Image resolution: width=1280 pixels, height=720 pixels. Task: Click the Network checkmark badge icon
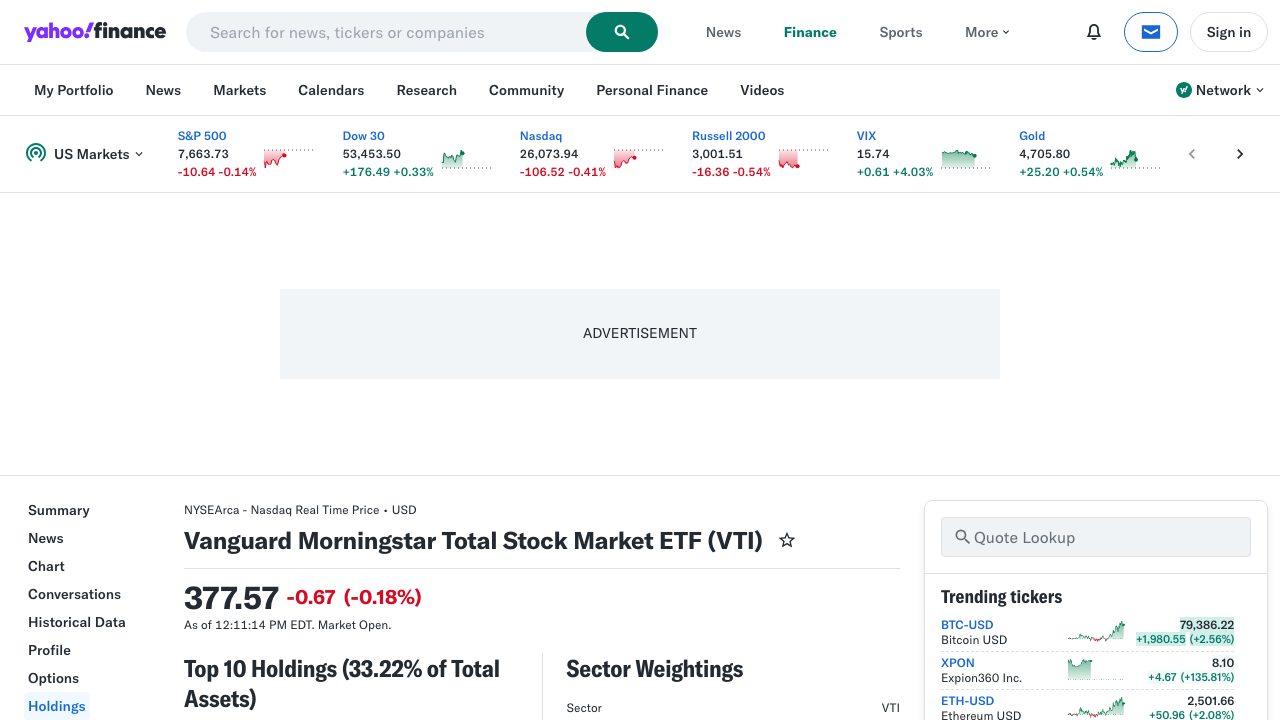tap(1184, 90)
